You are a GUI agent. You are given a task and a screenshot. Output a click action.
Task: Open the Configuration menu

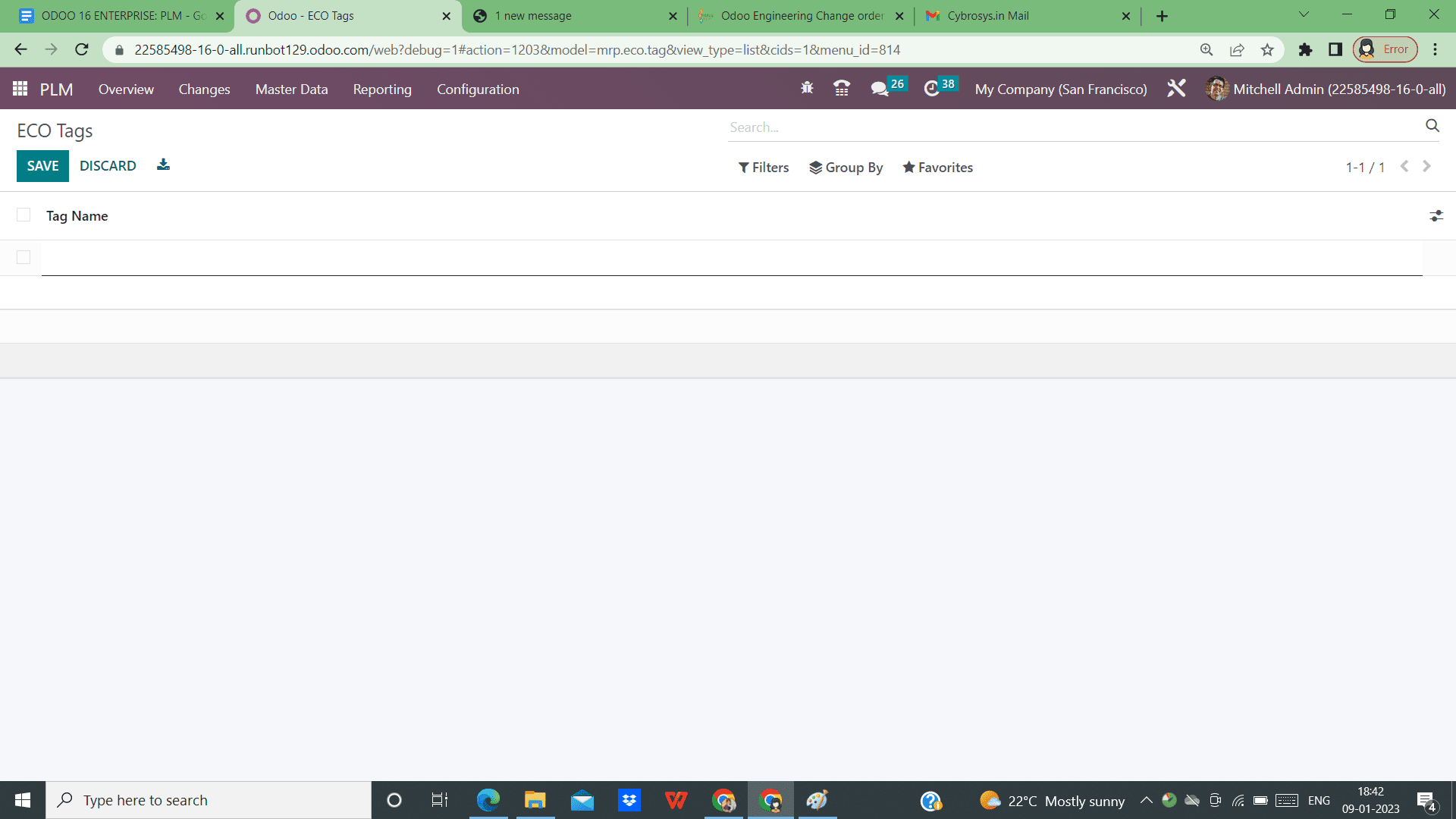tap(478, 89)
